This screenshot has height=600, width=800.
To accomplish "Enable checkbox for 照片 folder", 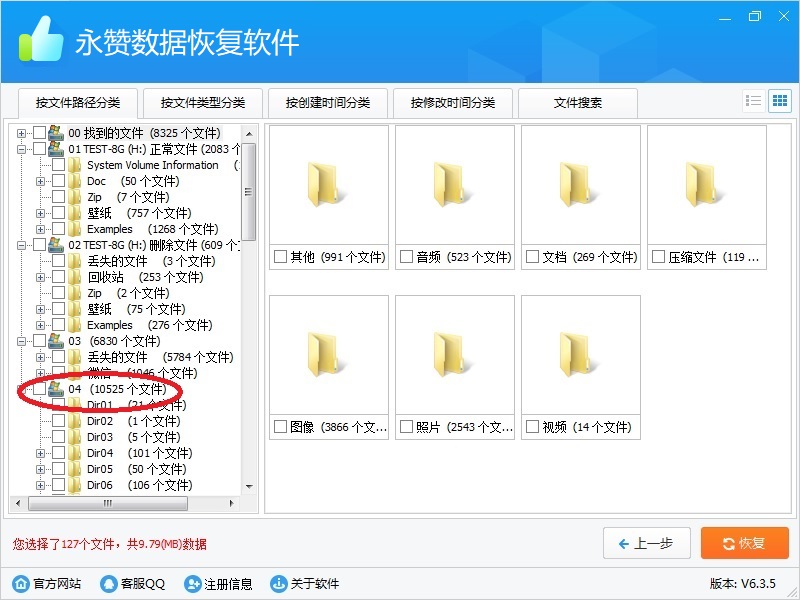I will (x=406, y=427).
